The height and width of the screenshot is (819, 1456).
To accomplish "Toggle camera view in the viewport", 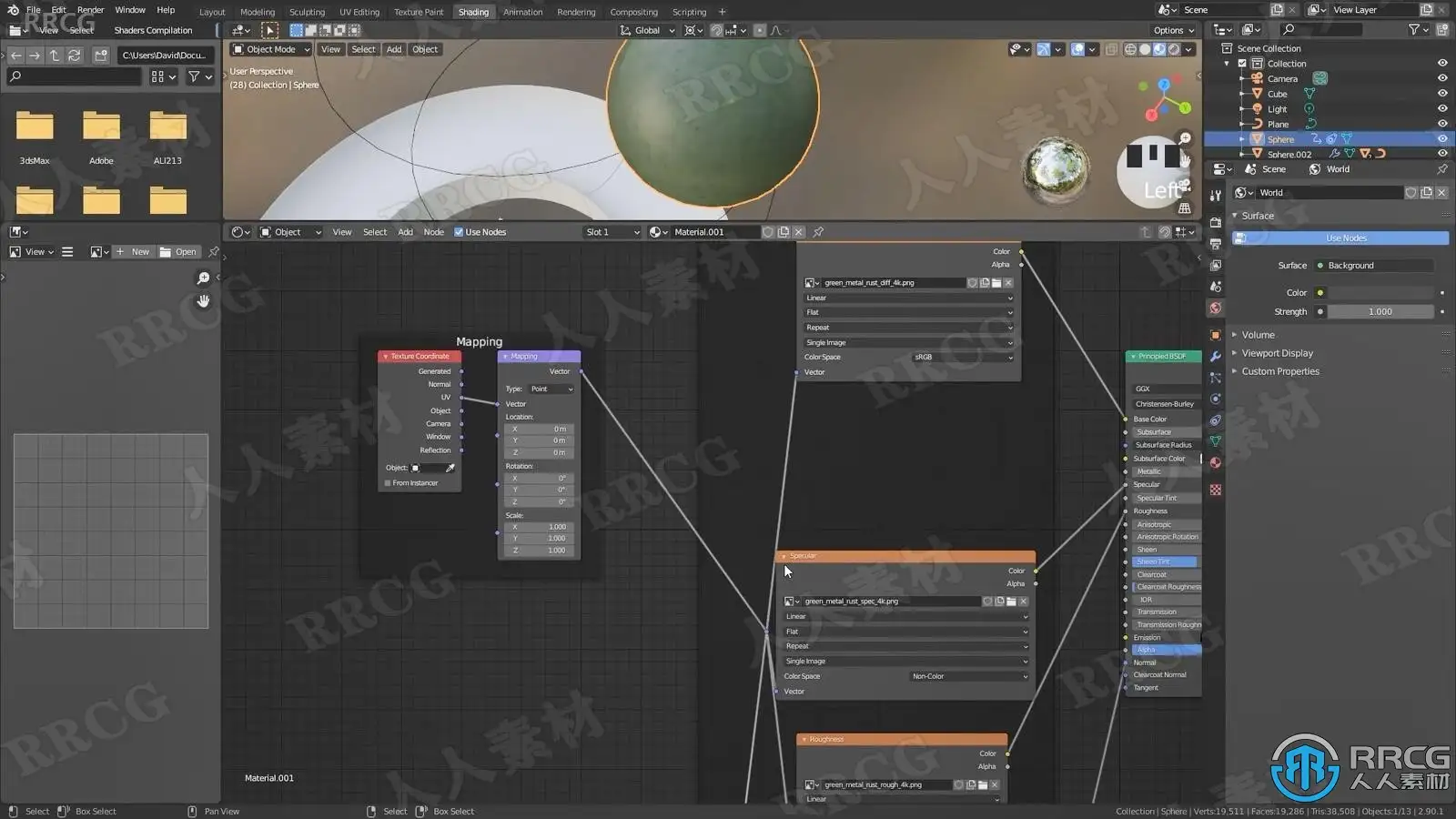I will click(x=1185, y=185).
